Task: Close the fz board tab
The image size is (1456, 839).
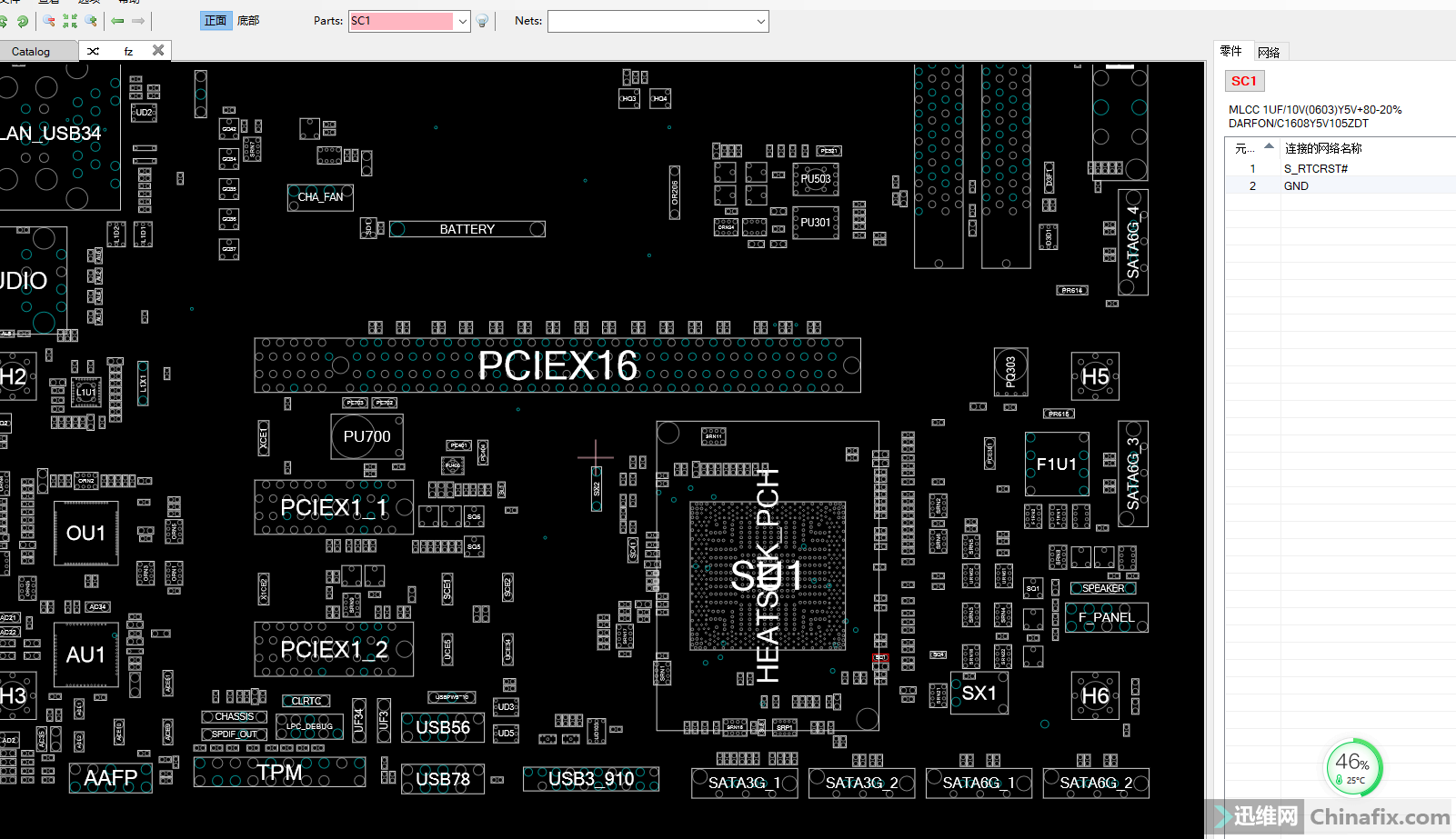Action: tap(158, 51)
